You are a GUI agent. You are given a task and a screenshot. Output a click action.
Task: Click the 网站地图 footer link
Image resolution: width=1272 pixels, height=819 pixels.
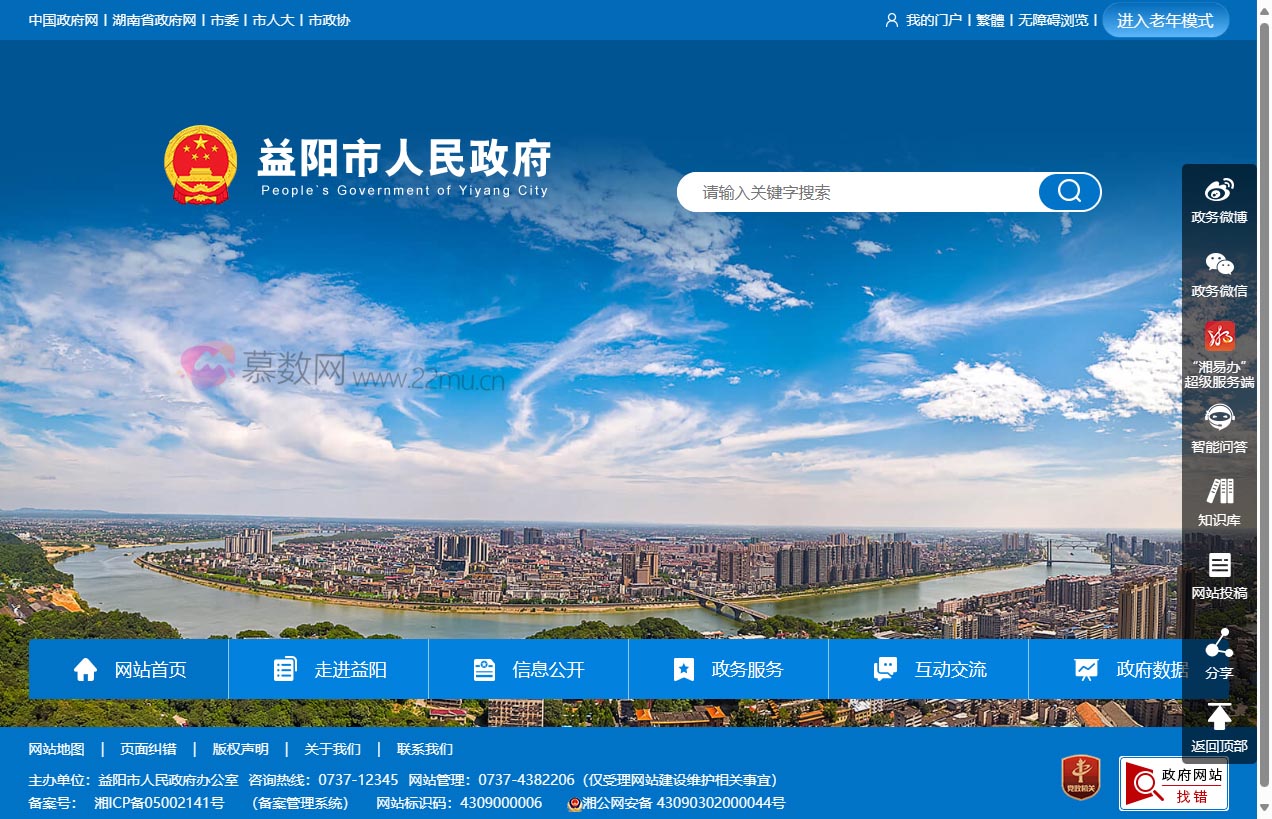click(x=56, y=749)
